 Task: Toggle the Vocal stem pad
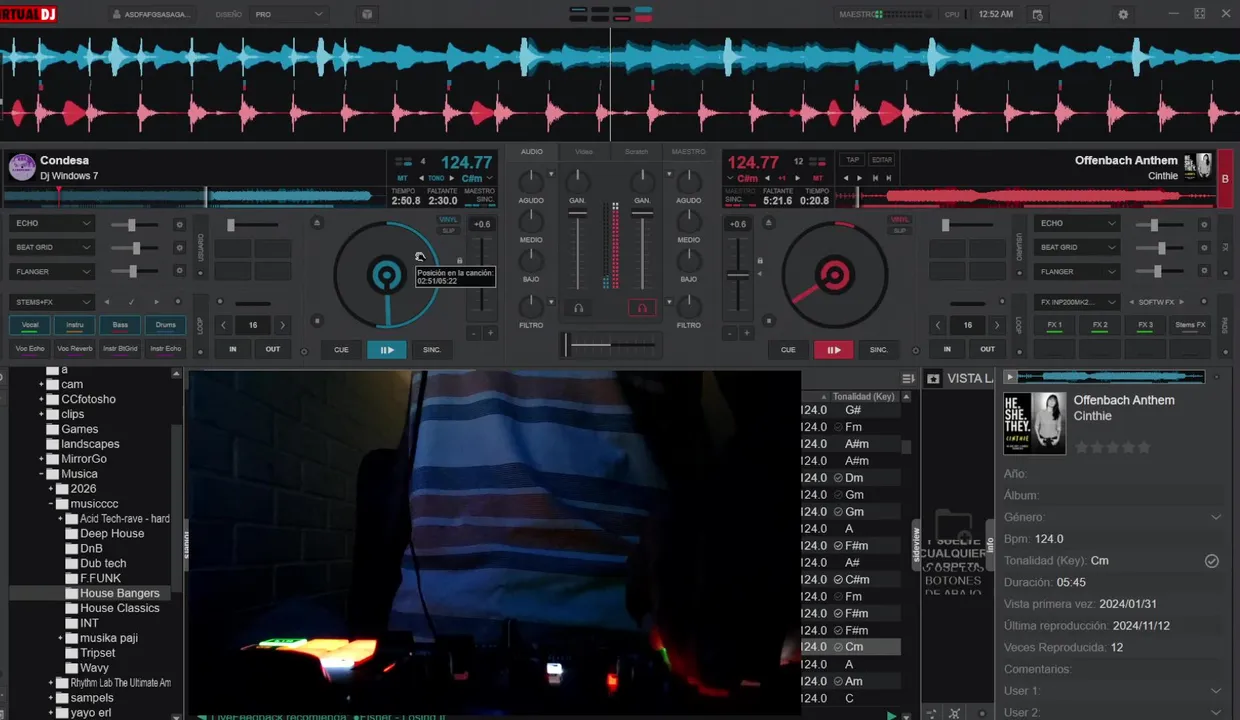30,325
